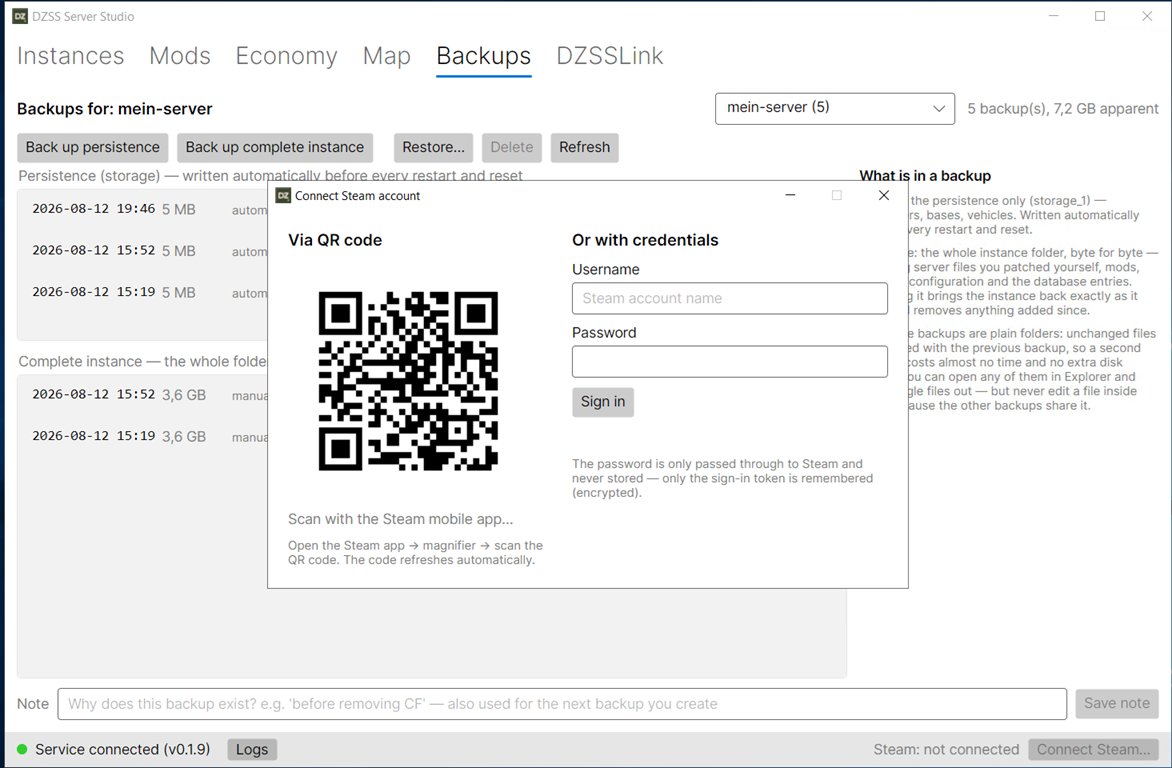Minimize the DZSS Server Studio main window
Image resolution: width=1172 pixels, height=768 pixels.
click(1053, 16)
